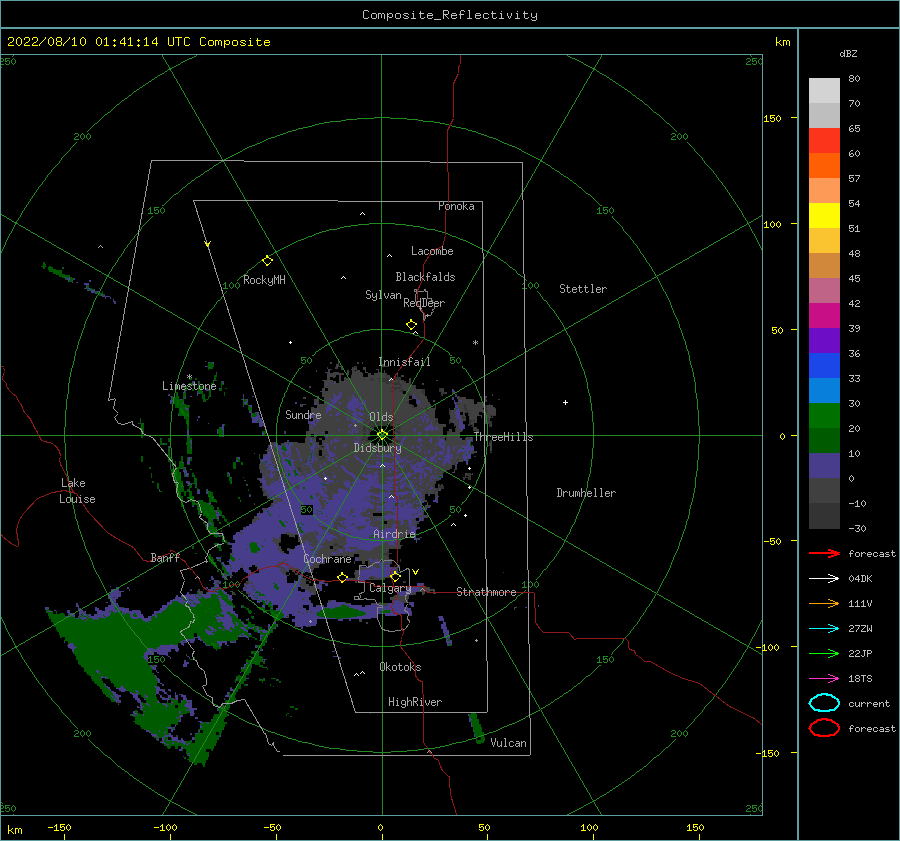Click the RockyMH label

point(264,280)
